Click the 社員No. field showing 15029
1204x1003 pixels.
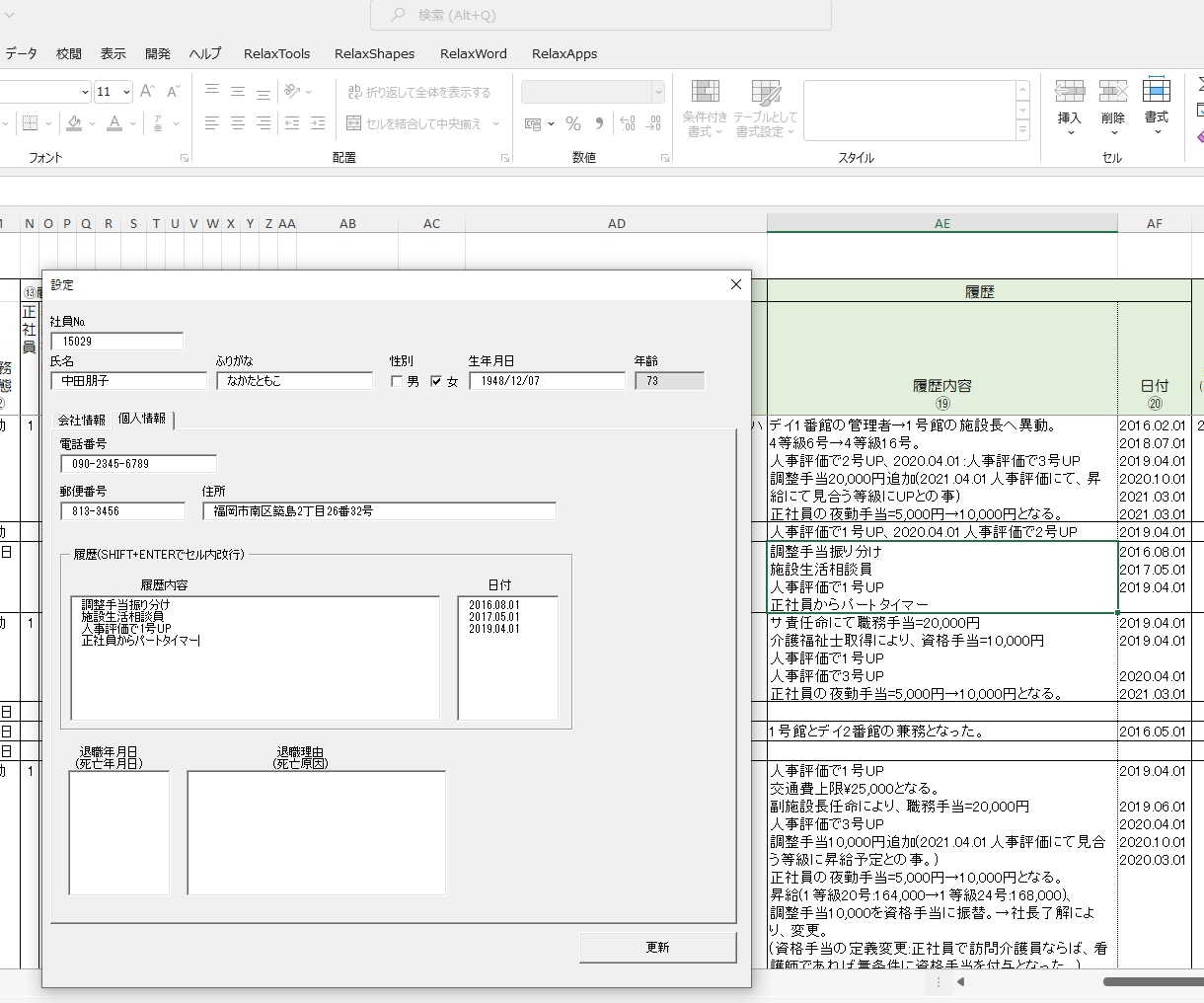pyautogui.click(x=117, y=342)
